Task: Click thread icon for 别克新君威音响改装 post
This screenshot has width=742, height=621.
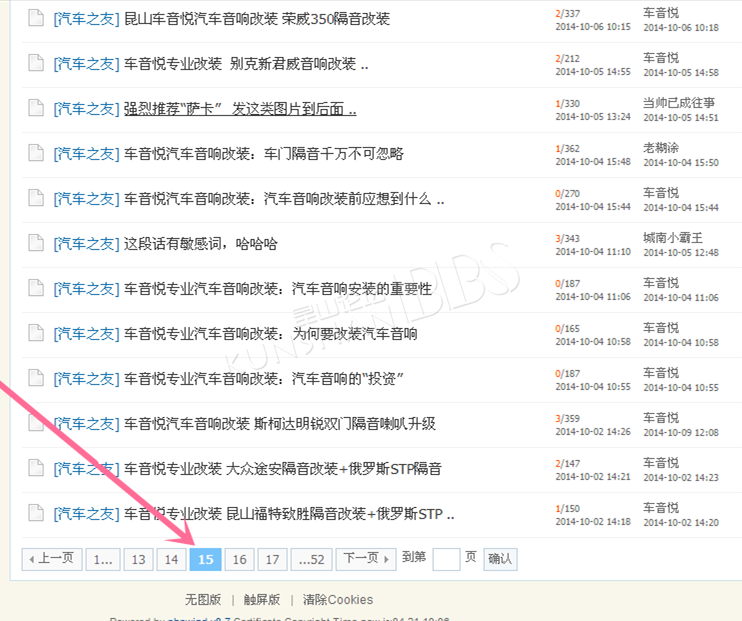Action: click(35, 63)
